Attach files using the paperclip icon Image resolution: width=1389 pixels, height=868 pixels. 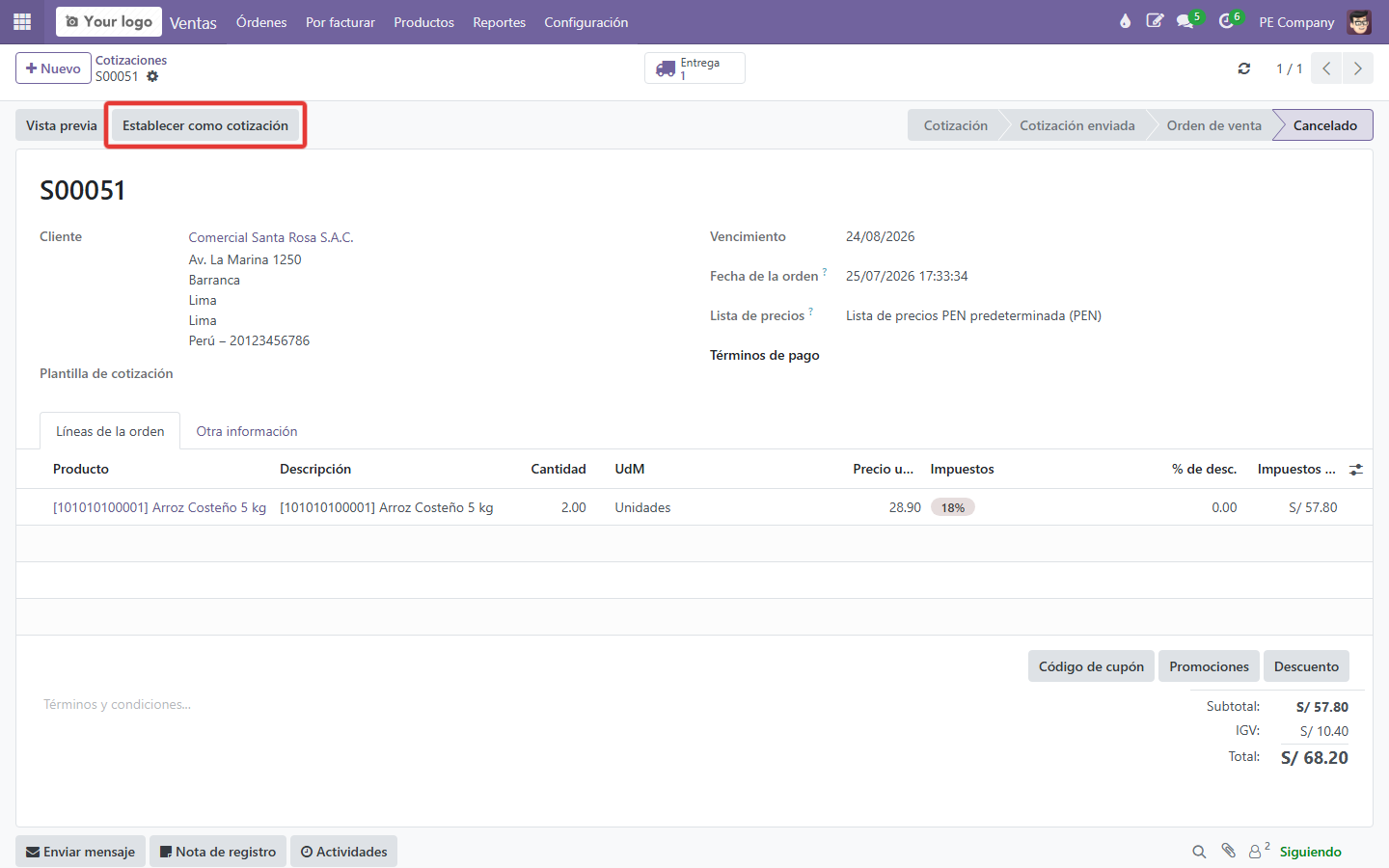click(x=1228, y=851)
